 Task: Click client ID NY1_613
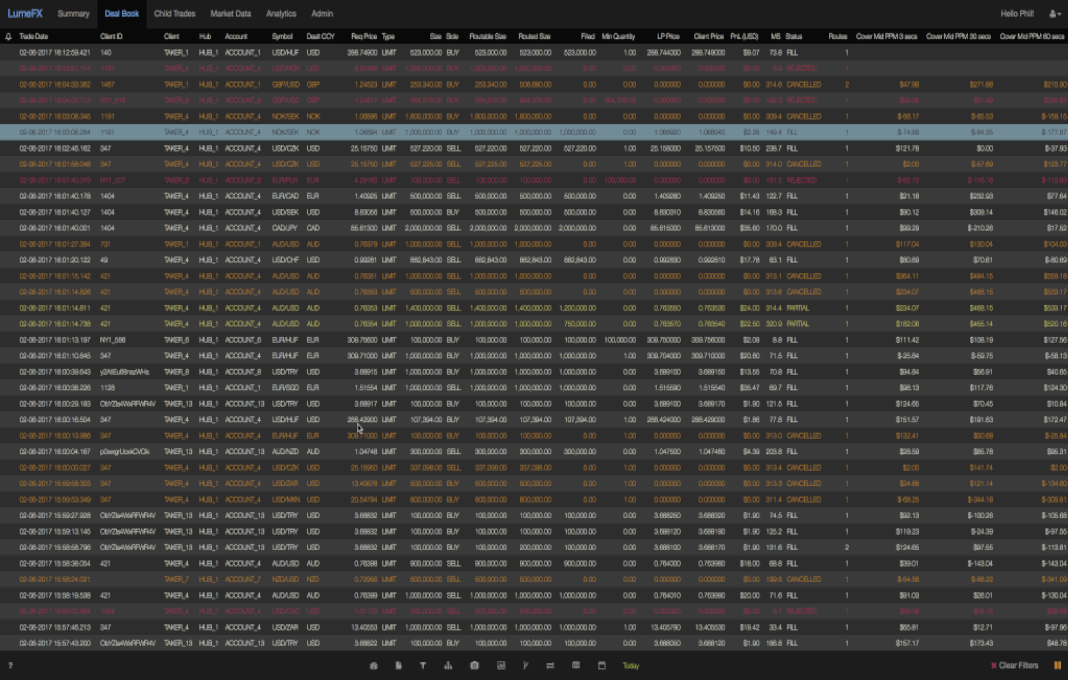coord(113,100)
